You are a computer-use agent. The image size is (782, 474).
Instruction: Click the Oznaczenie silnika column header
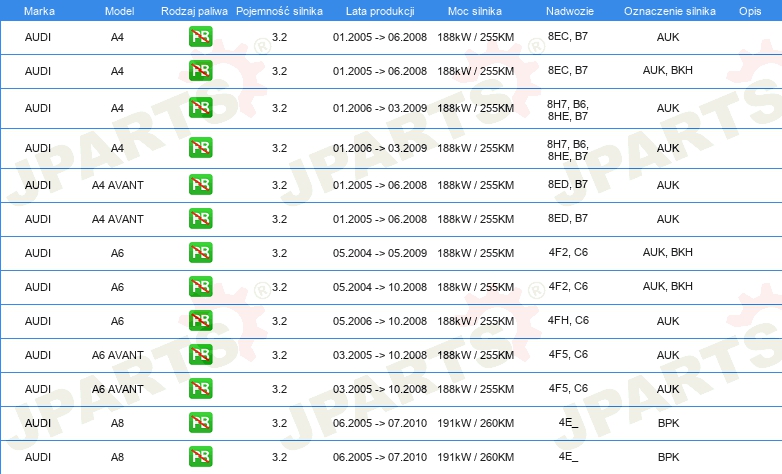coord(670,11)
